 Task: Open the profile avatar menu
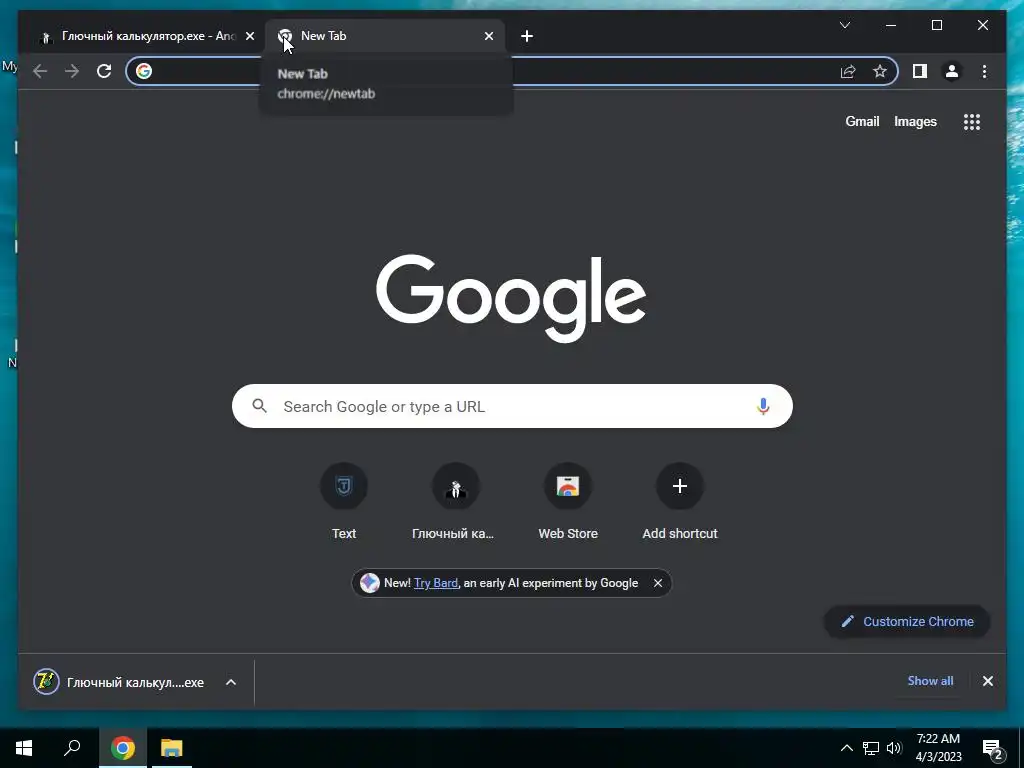[x=952, y=71]
